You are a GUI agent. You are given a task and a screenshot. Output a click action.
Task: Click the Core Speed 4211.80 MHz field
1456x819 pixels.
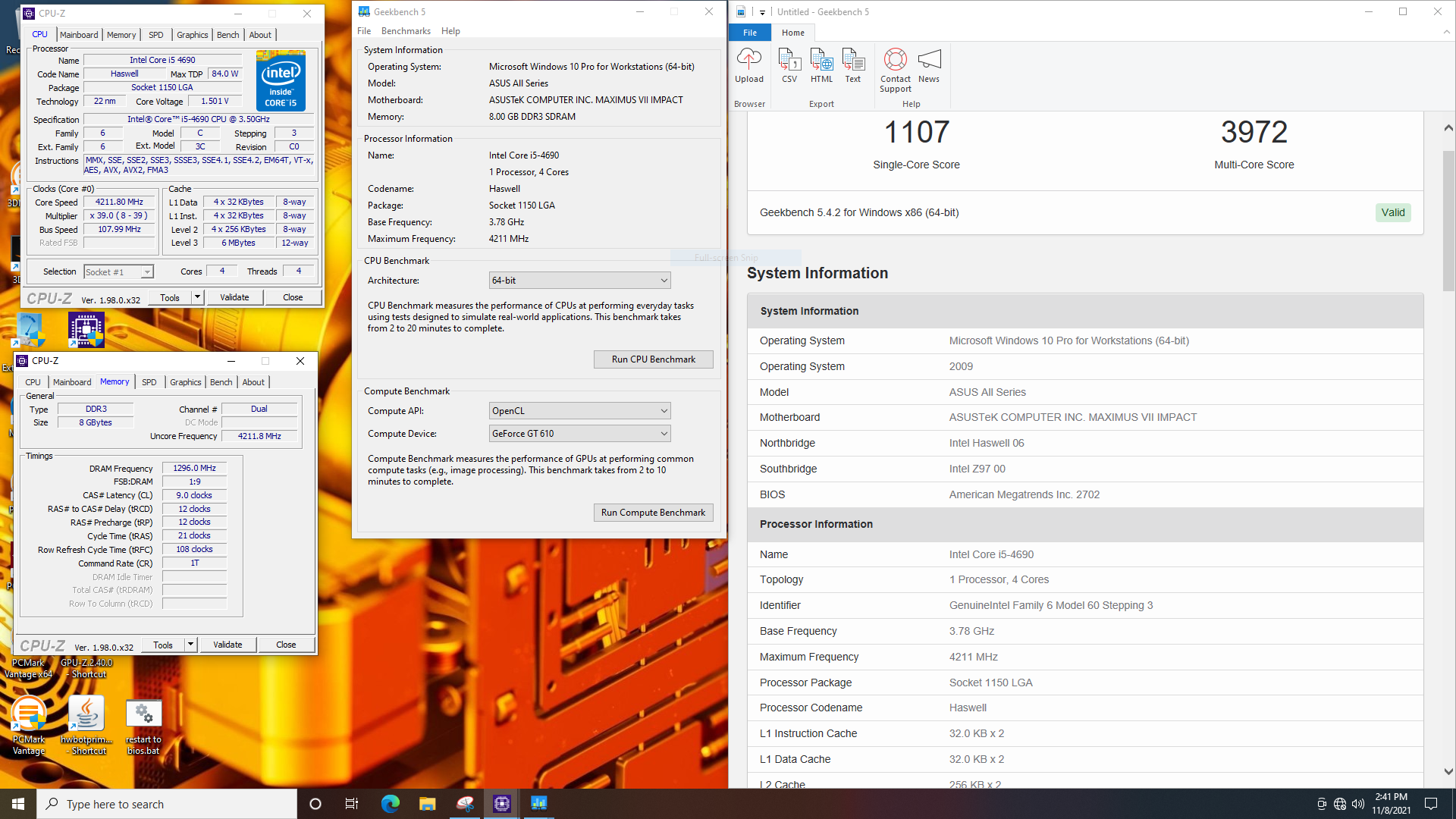(119, 202)
